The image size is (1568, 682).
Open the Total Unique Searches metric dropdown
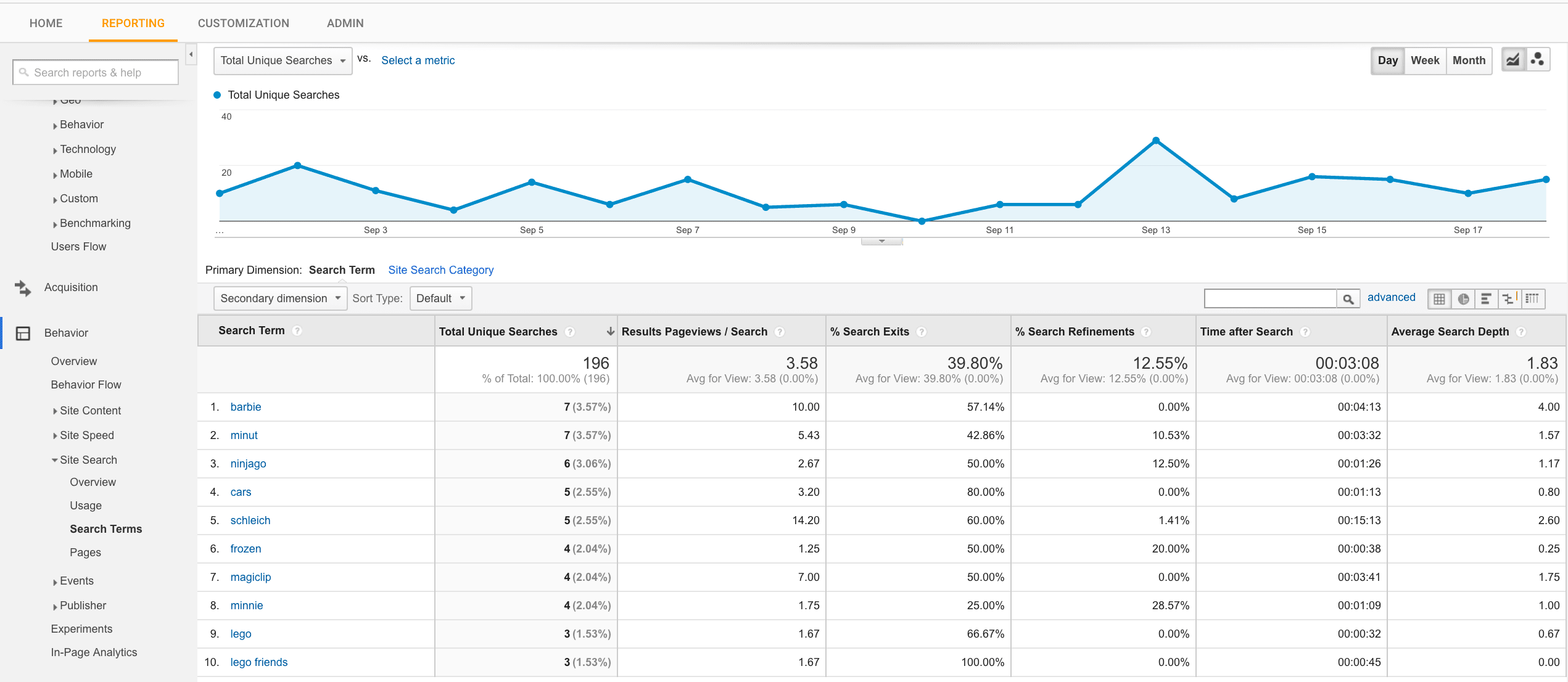tap(283, 60)
